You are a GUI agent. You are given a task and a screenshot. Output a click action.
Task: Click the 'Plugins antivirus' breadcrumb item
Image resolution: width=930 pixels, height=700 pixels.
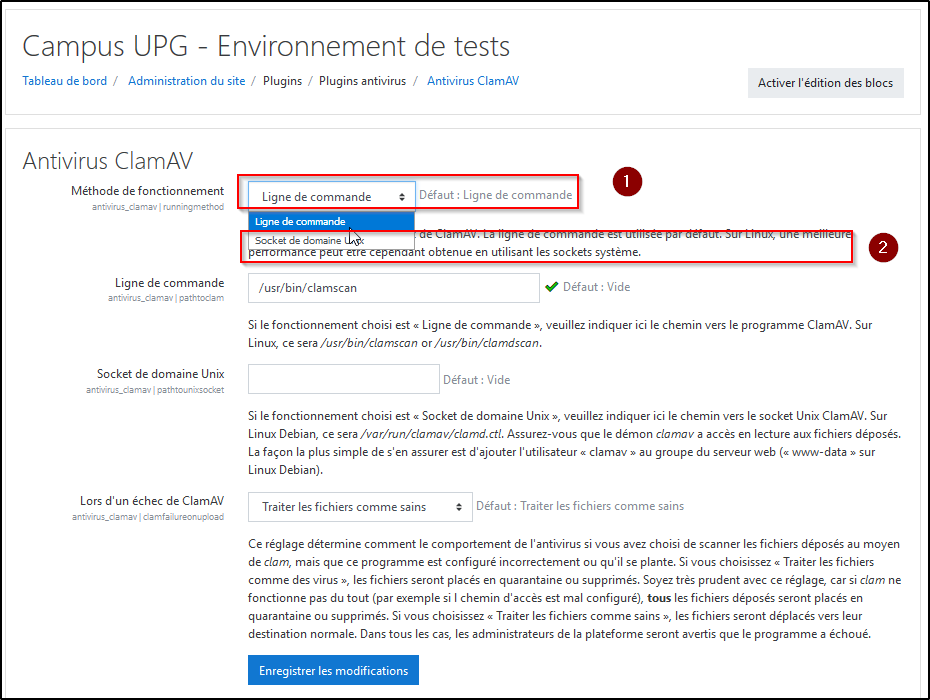362,81
